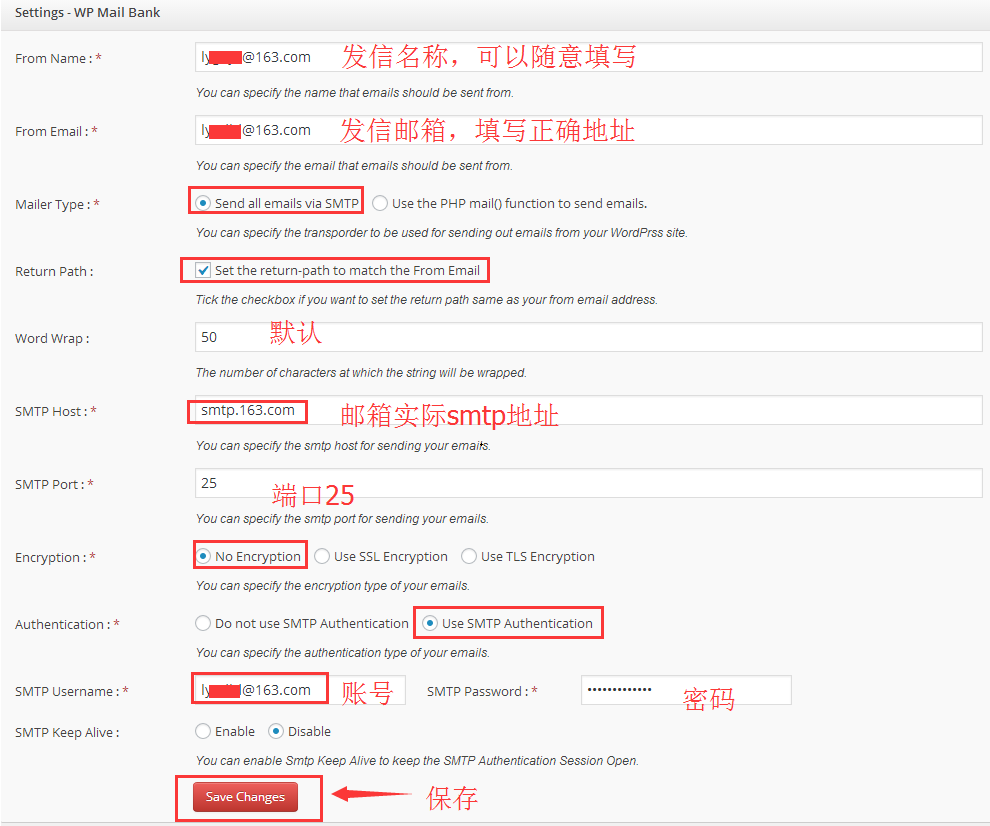Click the SMTP Password field
Viewport: 990px width, 826px height.
click(685, 690)
